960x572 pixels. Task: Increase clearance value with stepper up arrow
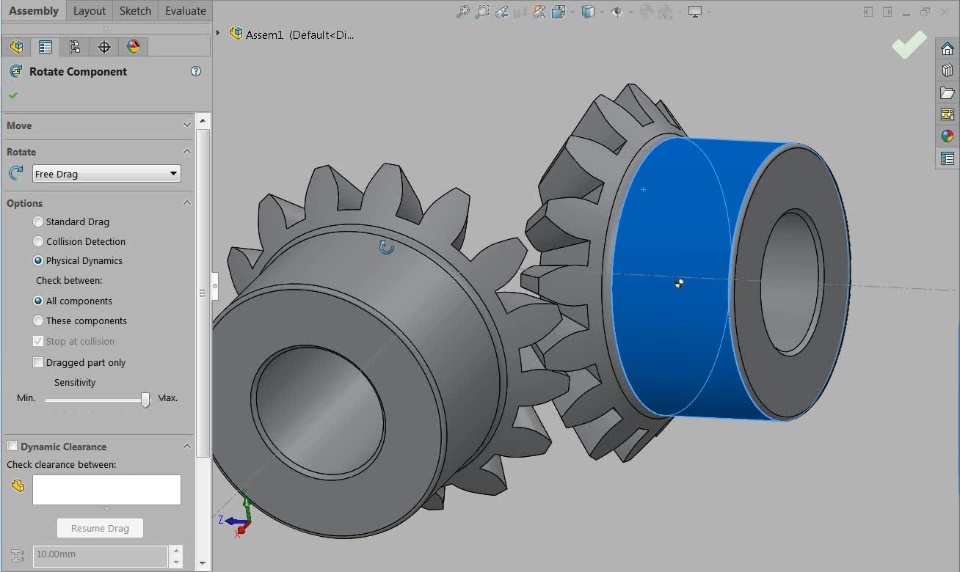176,551
